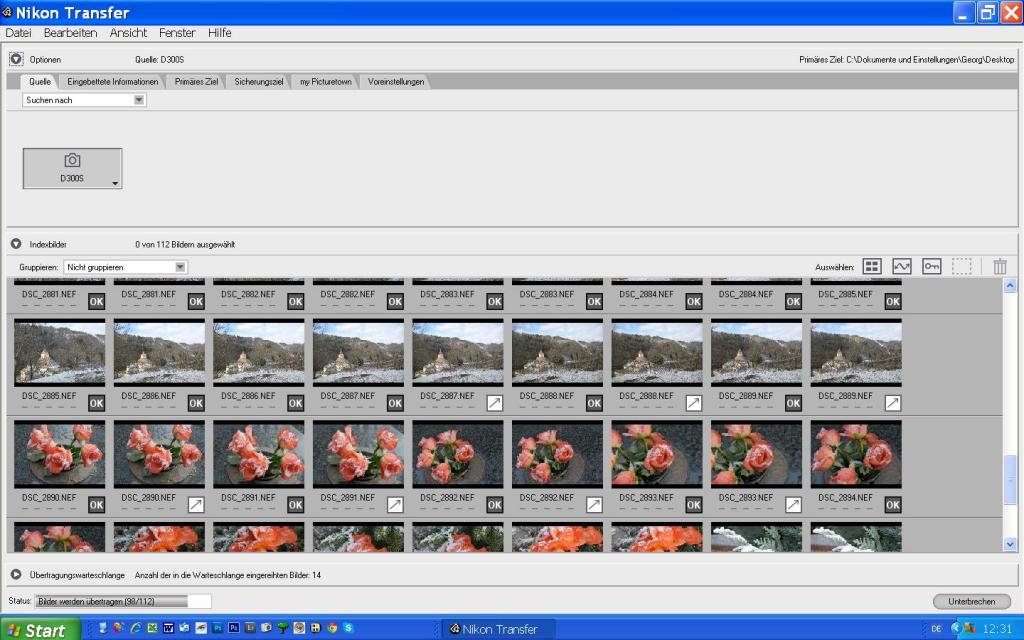This screenshot has height=640, width=1024.
Task: Click the small arrow on D300S button
Action: [115, 184]
